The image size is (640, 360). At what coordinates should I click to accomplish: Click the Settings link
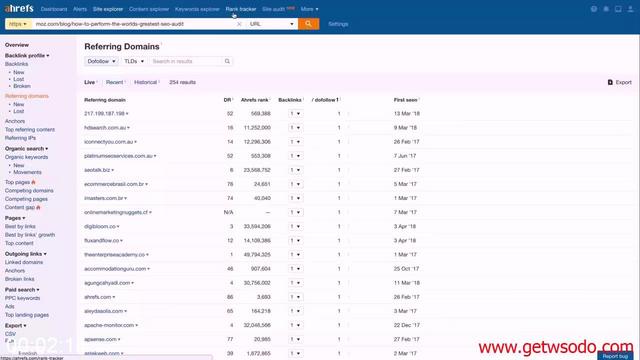338,24
